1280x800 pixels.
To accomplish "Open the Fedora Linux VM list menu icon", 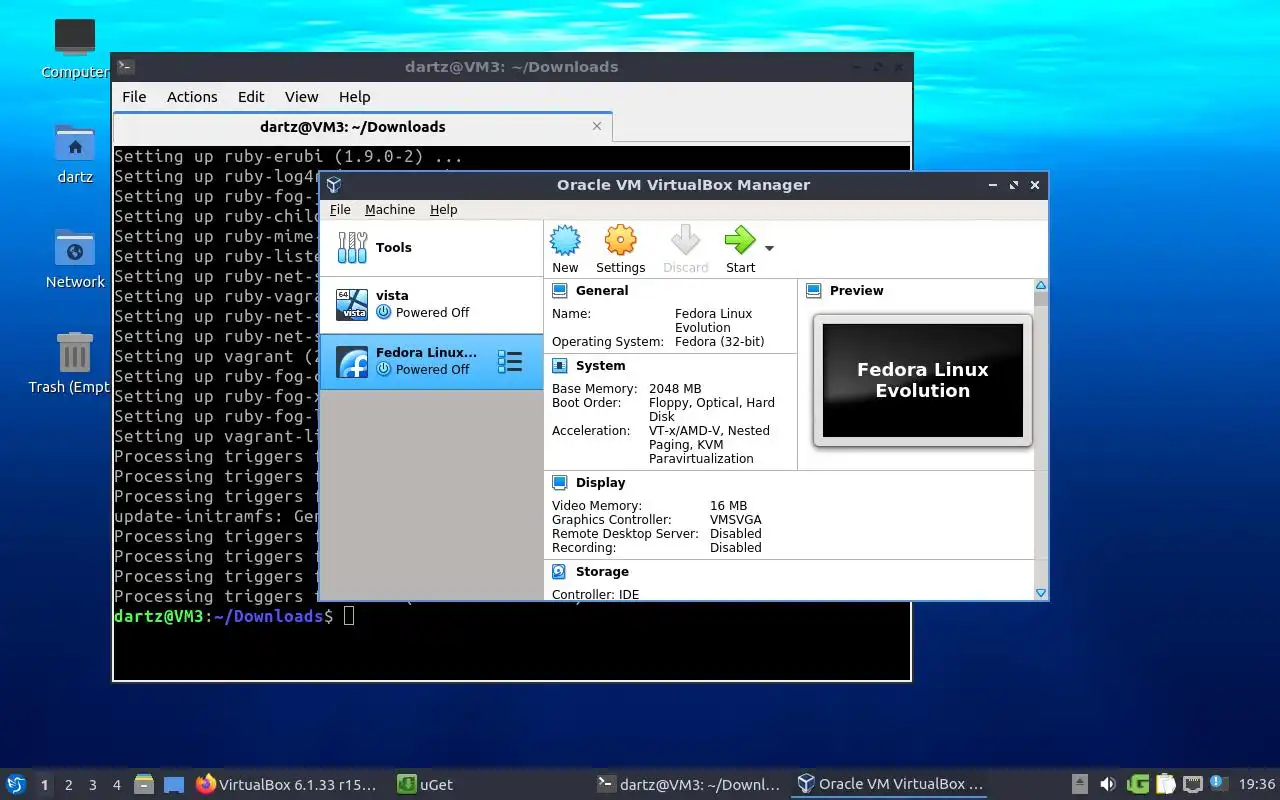I will pyautogui.click(x=510, y=362).
